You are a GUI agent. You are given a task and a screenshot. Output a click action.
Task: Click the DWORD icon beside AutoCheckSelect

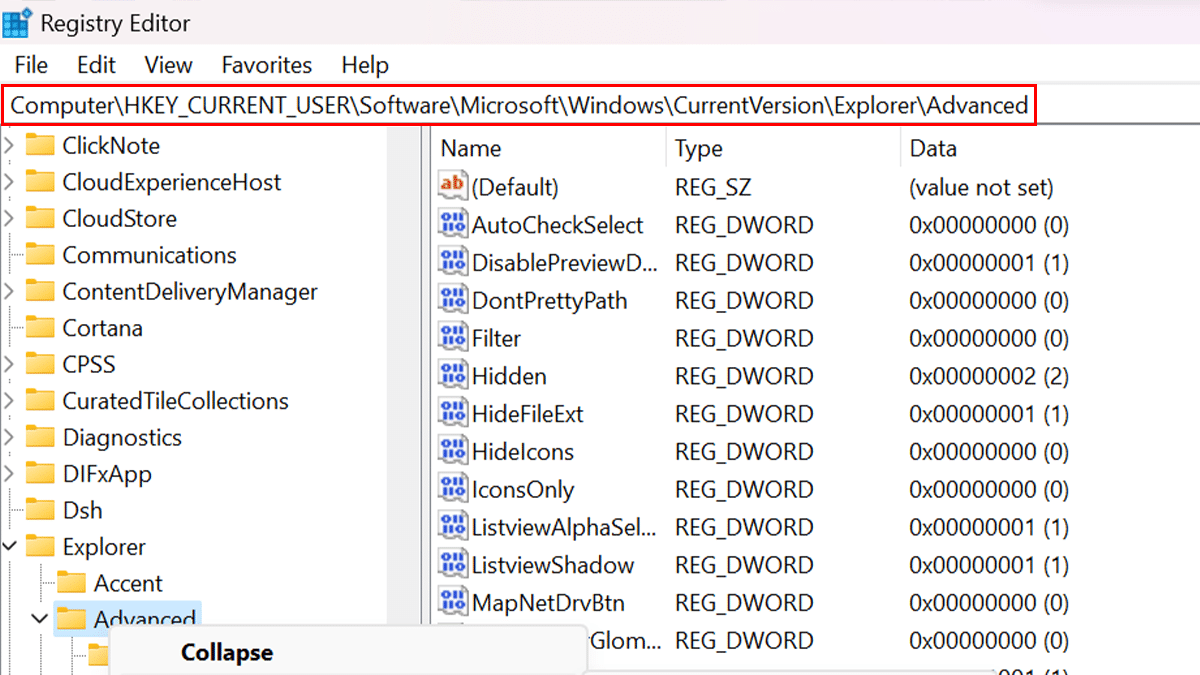coord(453,225)
